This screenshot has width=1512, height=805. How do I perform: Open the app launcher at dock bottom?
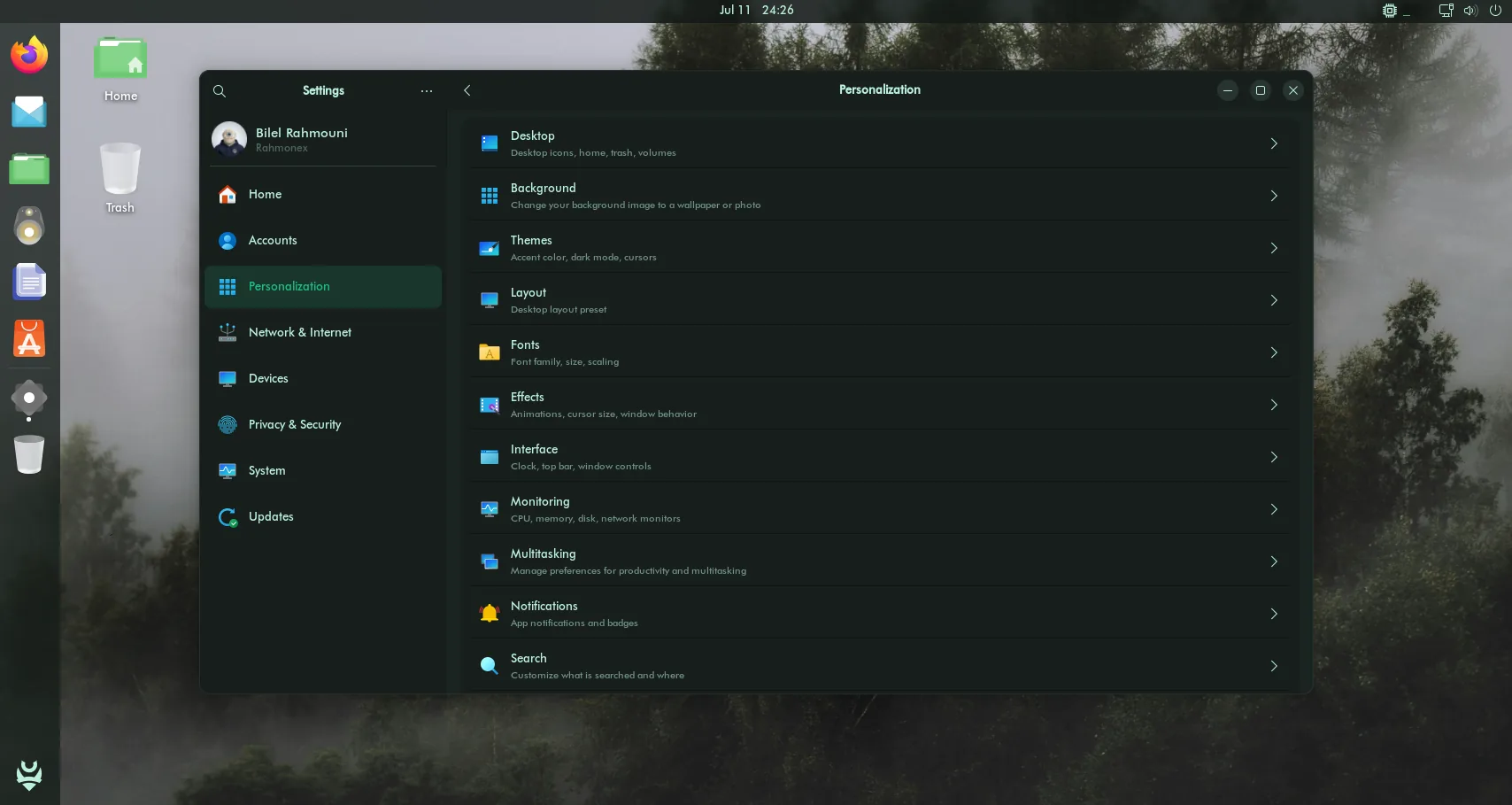tap(29, 775)
